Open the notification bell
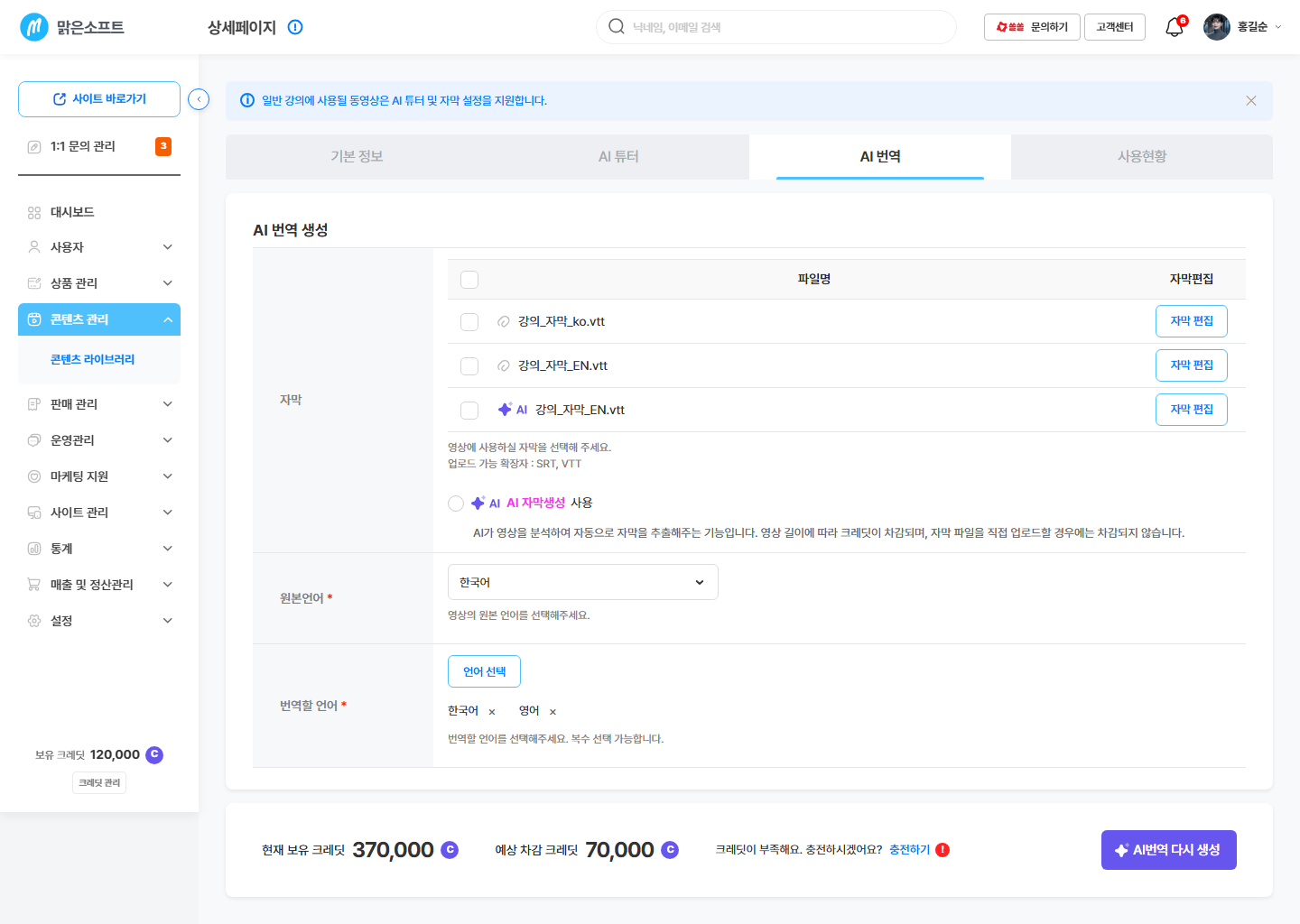Screen dimensions: 1300x924 point(1174,27)
